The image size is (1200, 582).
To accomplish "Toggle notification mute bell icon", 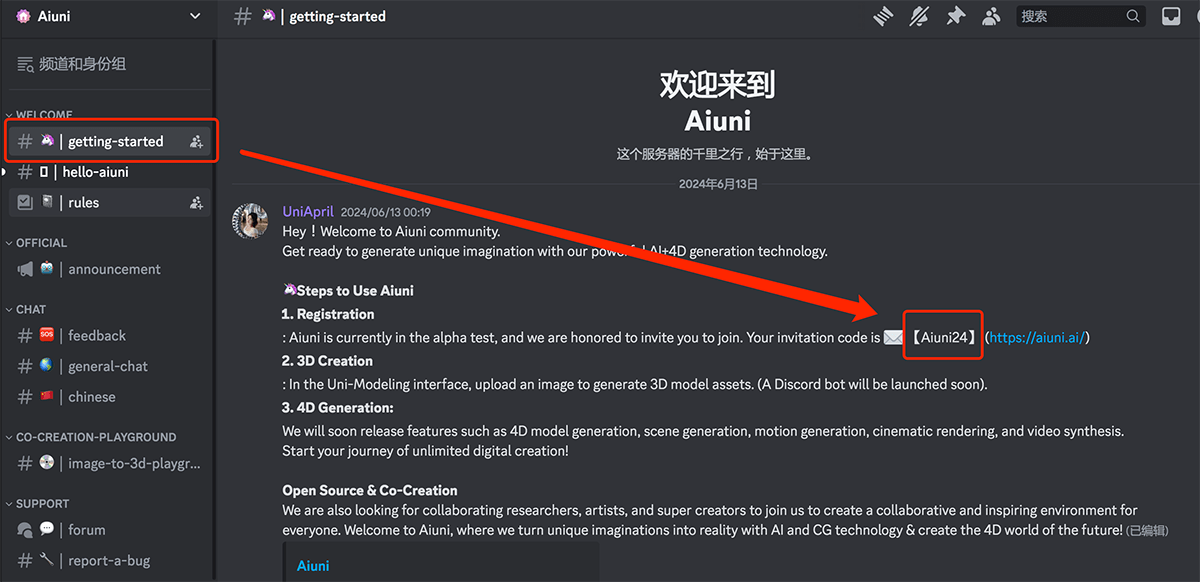I will [919, 16].
